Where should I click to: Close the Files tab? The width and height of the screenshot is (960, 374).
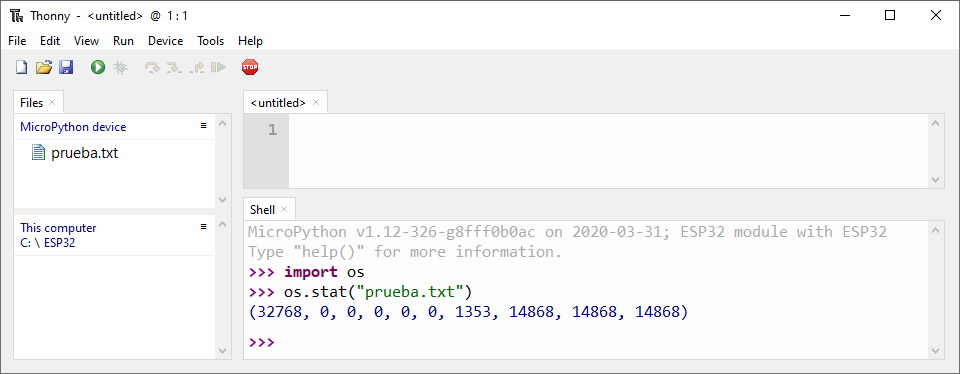click(52, 102)
